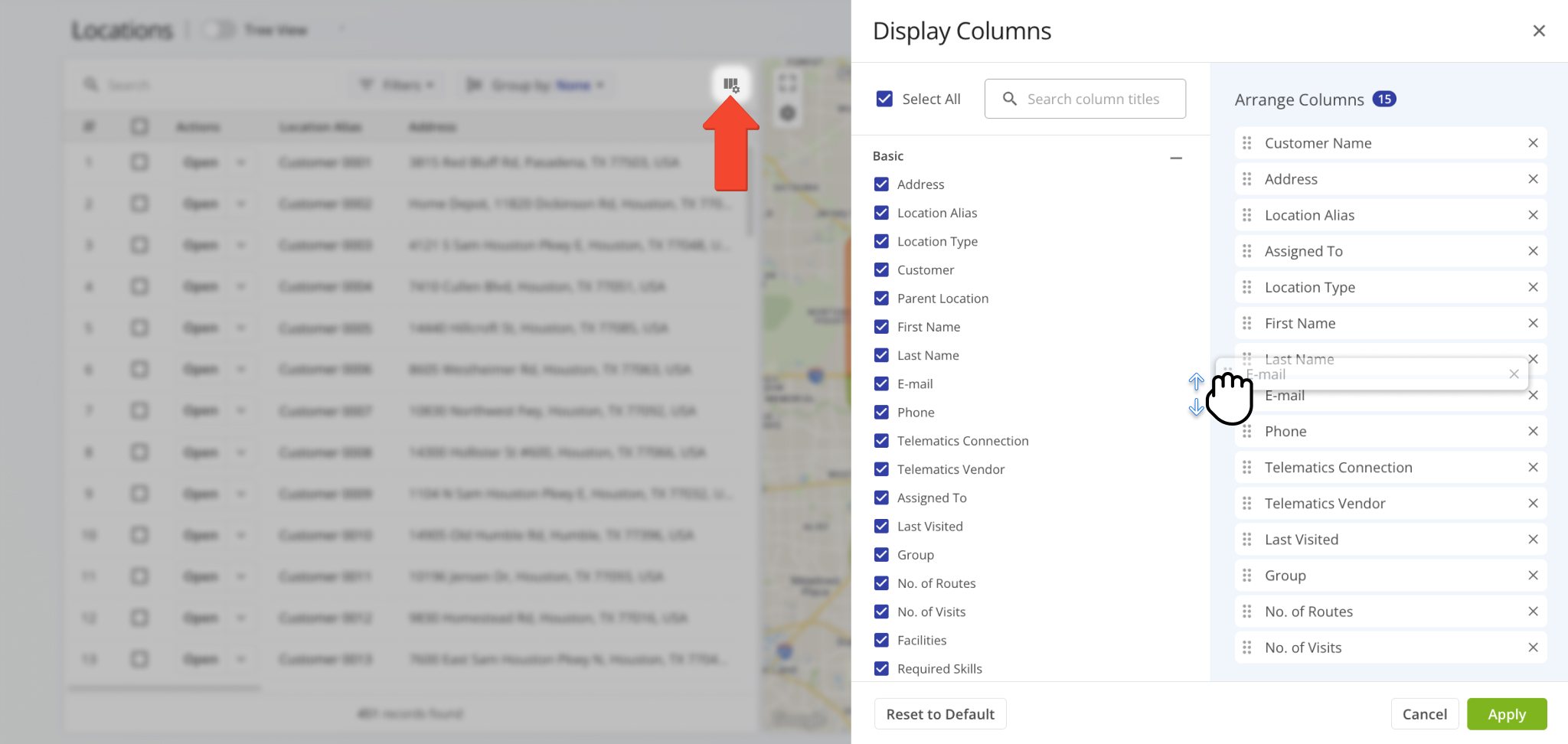
Task: Remove Phone from arranged columns
Action: 1533,431
